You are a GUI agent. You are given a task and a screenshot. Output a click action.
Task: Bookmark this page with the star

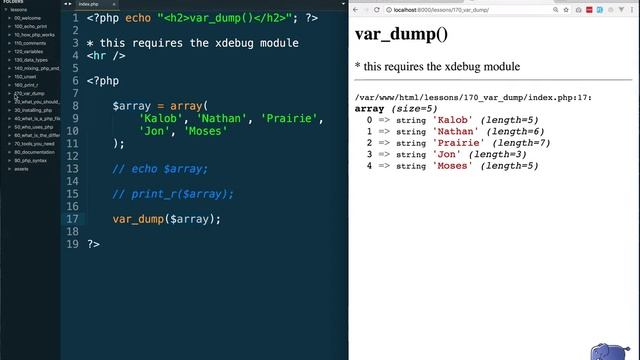click(566, 10)
